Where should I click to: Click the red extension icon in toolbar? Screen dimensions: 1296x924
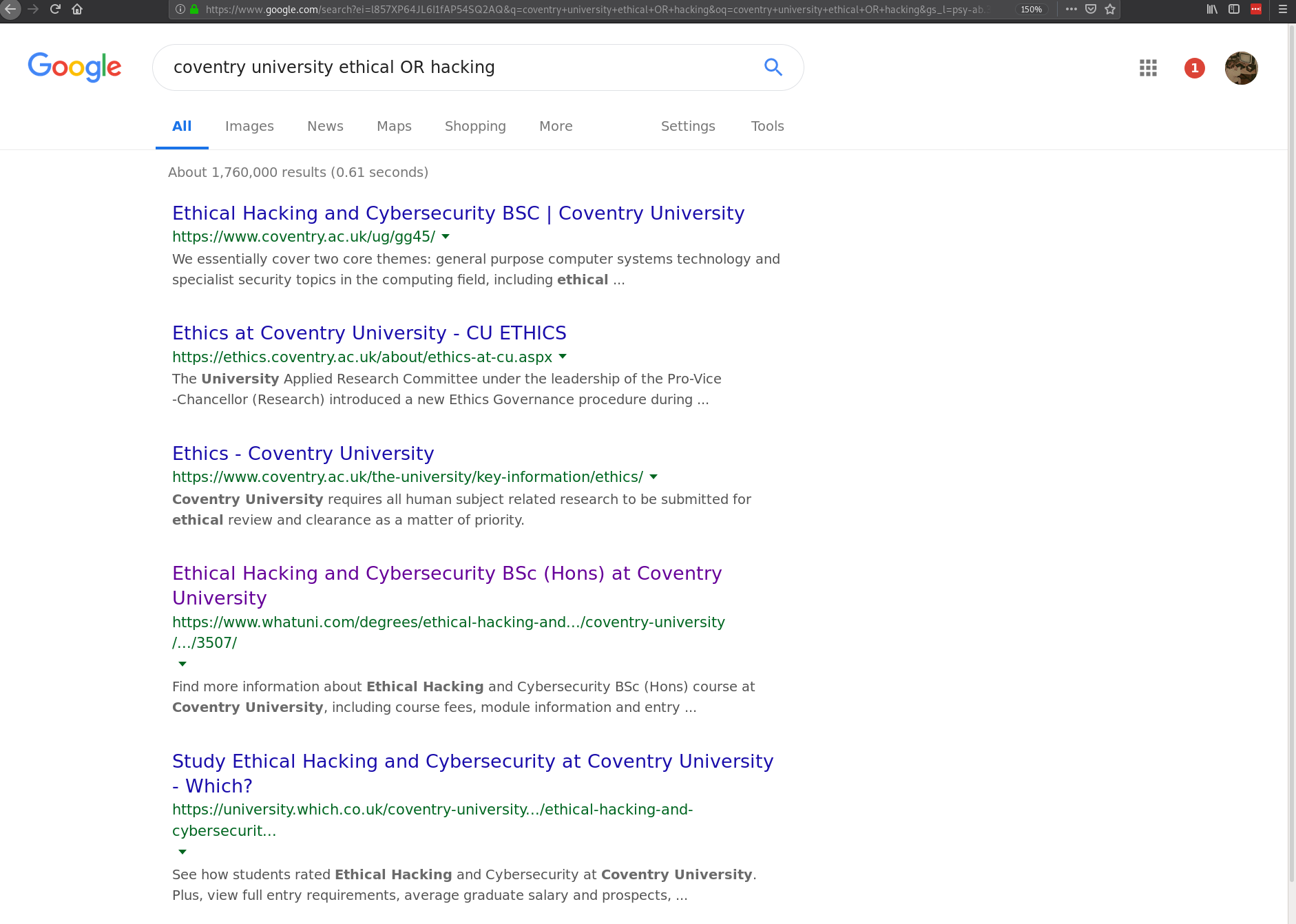click(x=1256, y=10)
